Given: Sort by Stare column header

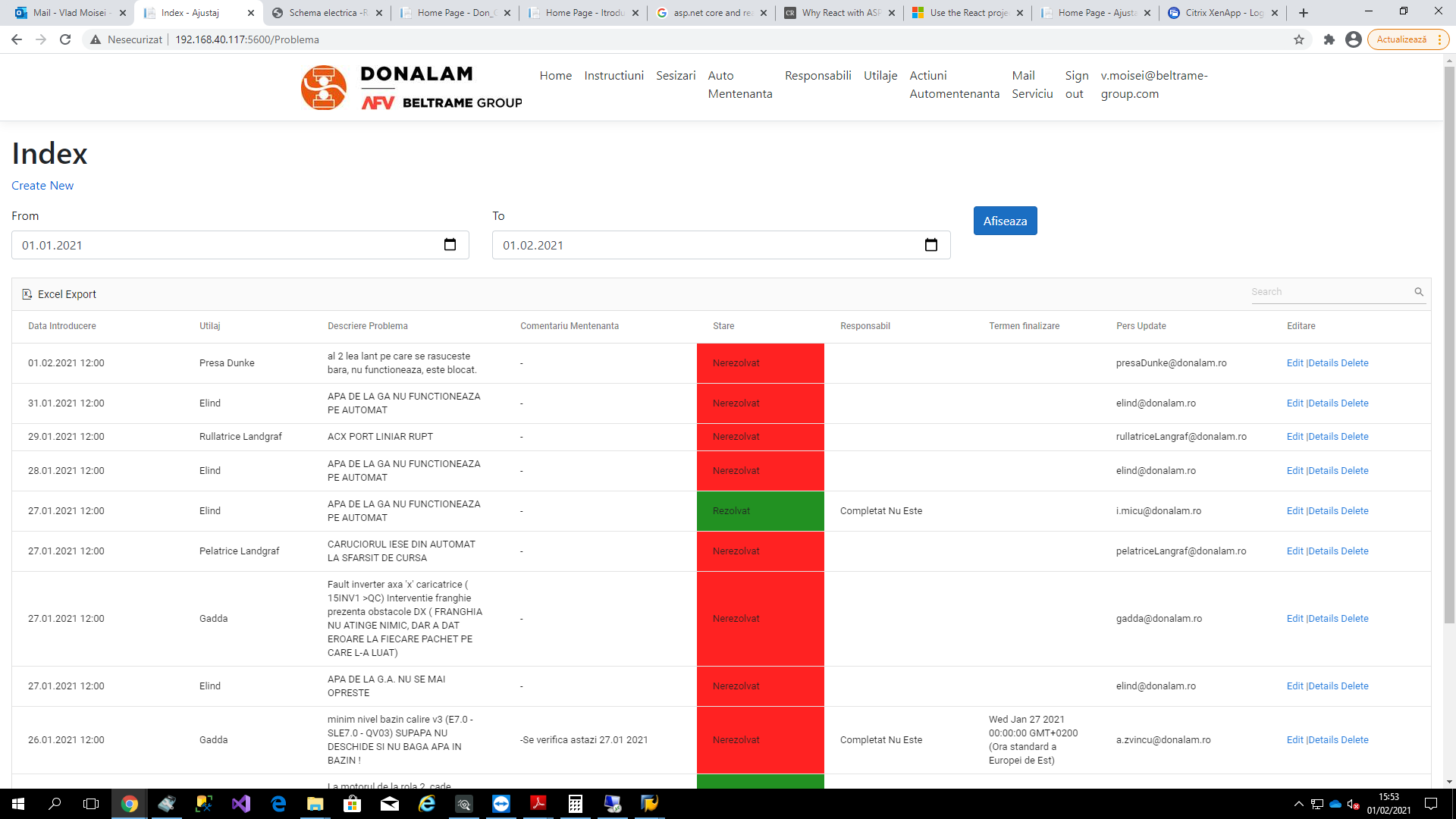Looking at the screenshot, I should pyautogui.click(x=723, y=326).
